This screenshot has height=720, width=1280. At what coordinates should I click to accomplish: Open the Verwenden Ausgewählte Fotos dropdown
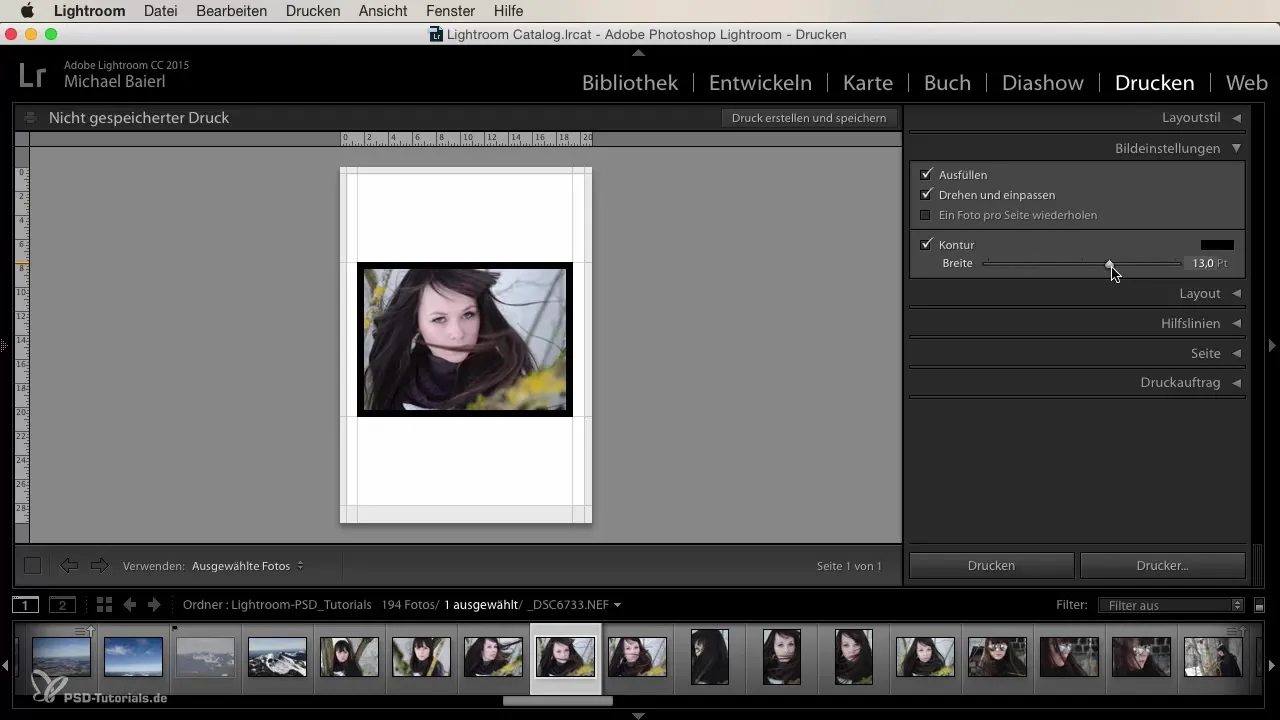(248, 566)
